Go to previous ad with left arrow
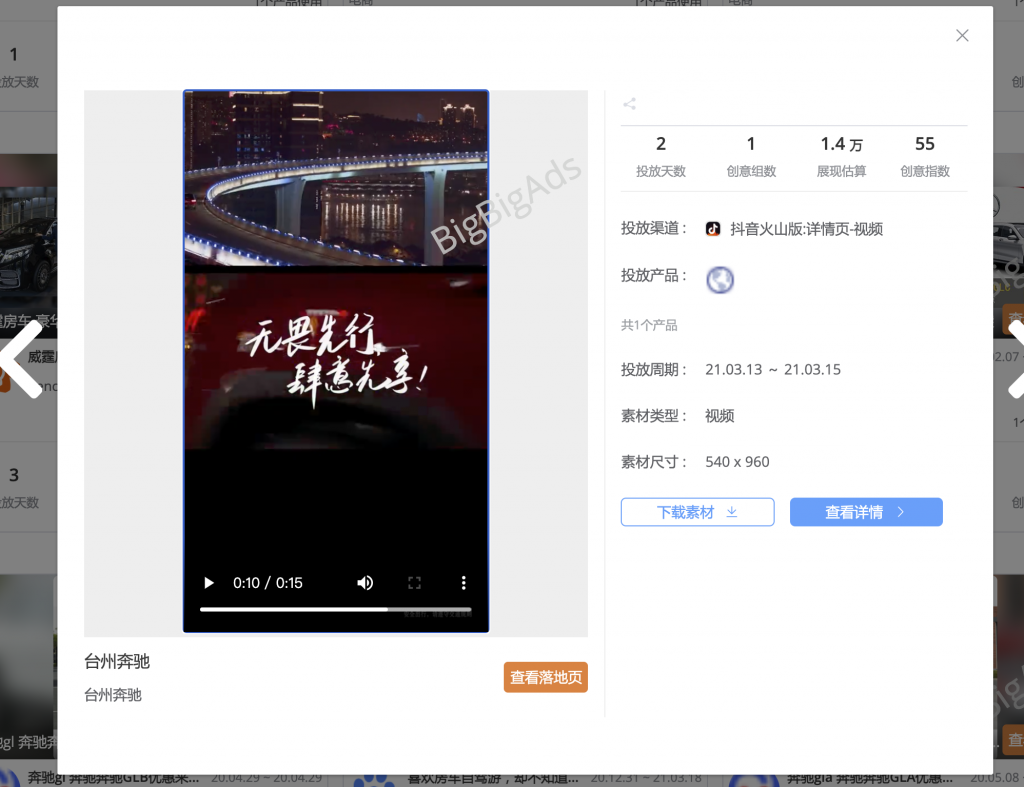 (21, 359)
